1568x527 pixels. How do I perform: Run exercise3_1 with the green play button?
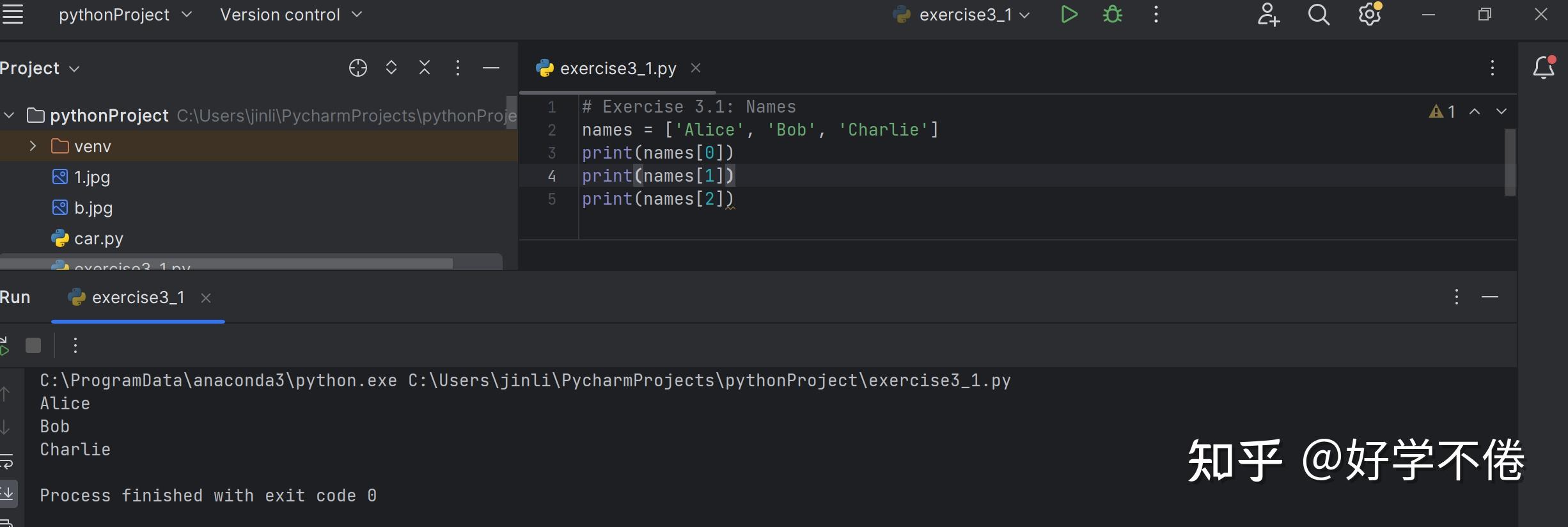(1069, 15)
